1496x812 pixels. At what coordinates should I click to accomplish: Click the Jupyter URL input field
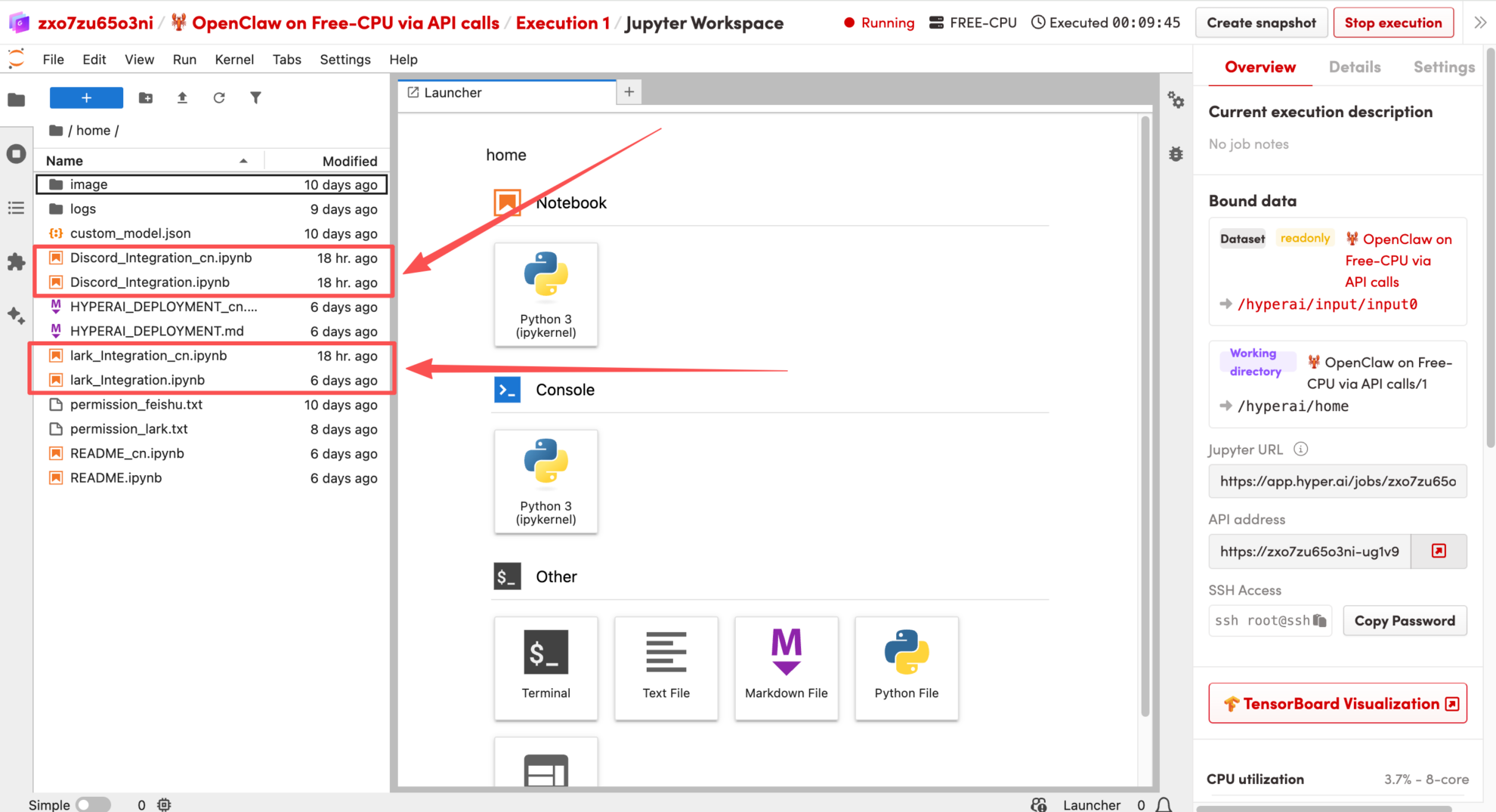point(1337,481)
